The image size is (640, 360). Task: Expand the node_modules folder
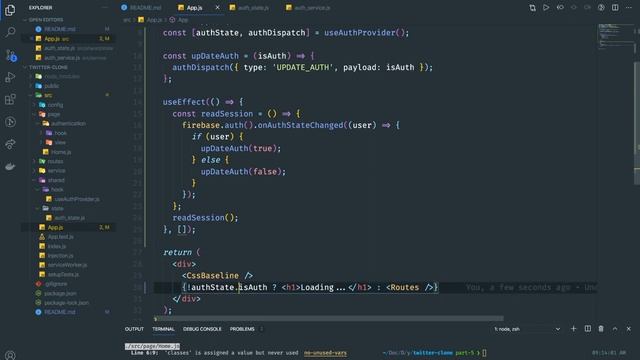[x=62, y=76]
